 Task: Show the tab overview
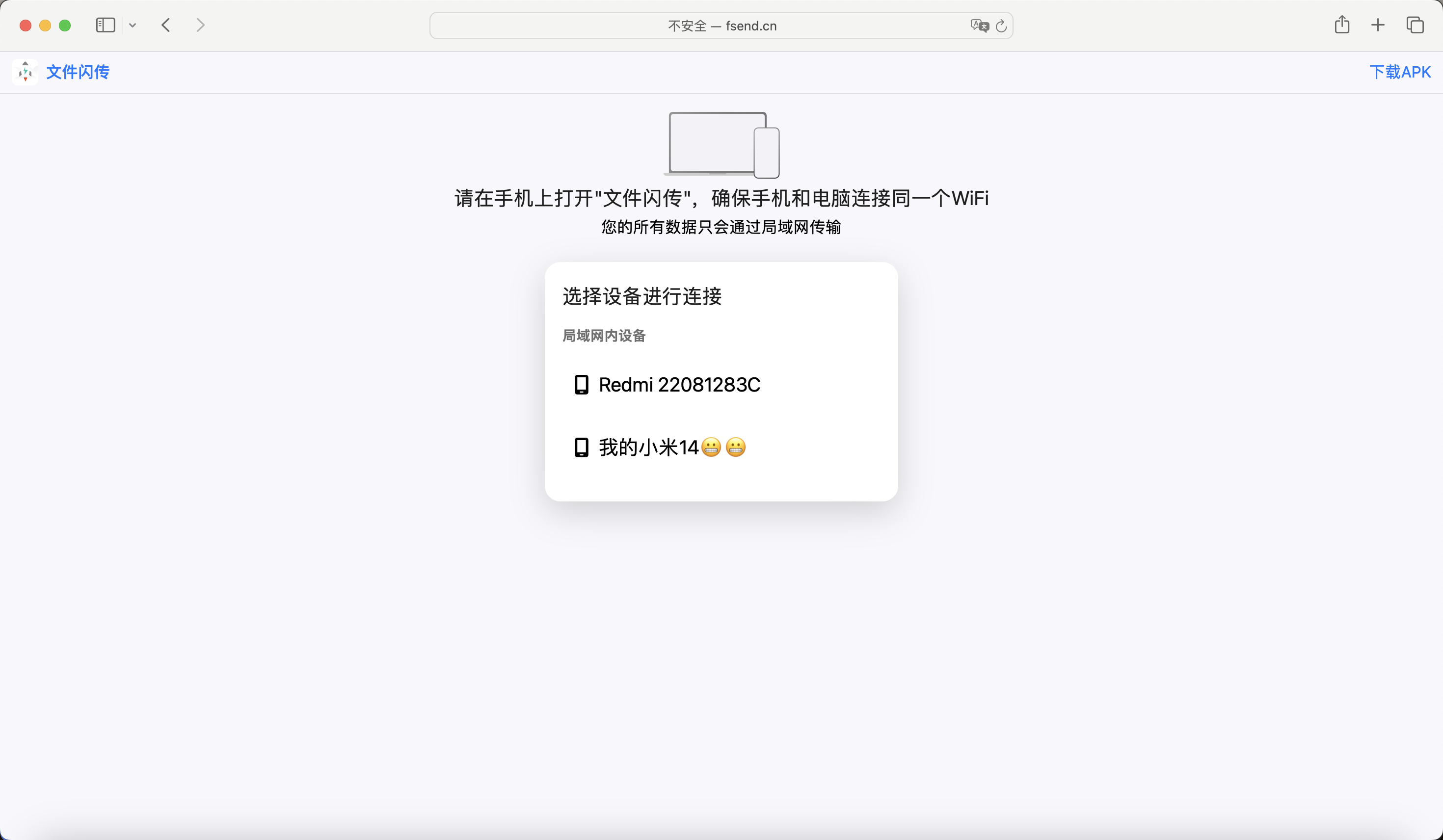tap(1415, 25)
